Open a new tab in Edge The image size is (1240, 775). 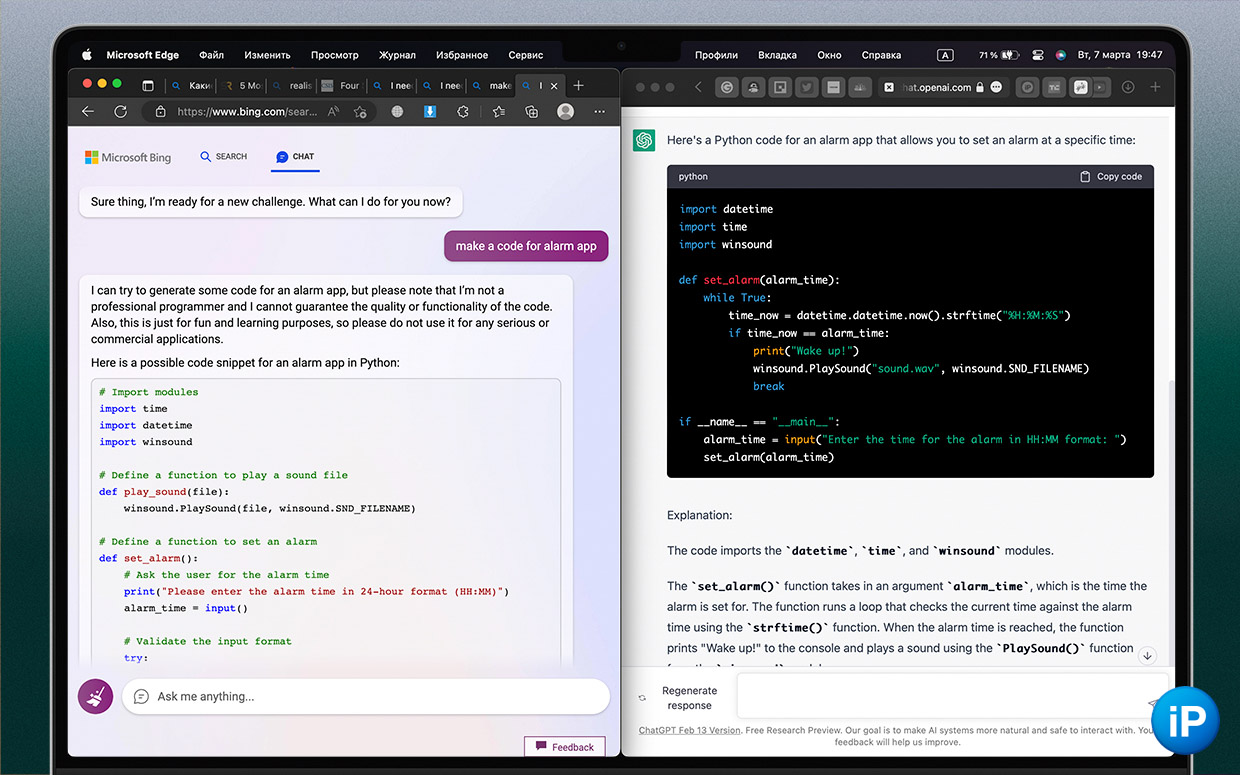[579, 86]
